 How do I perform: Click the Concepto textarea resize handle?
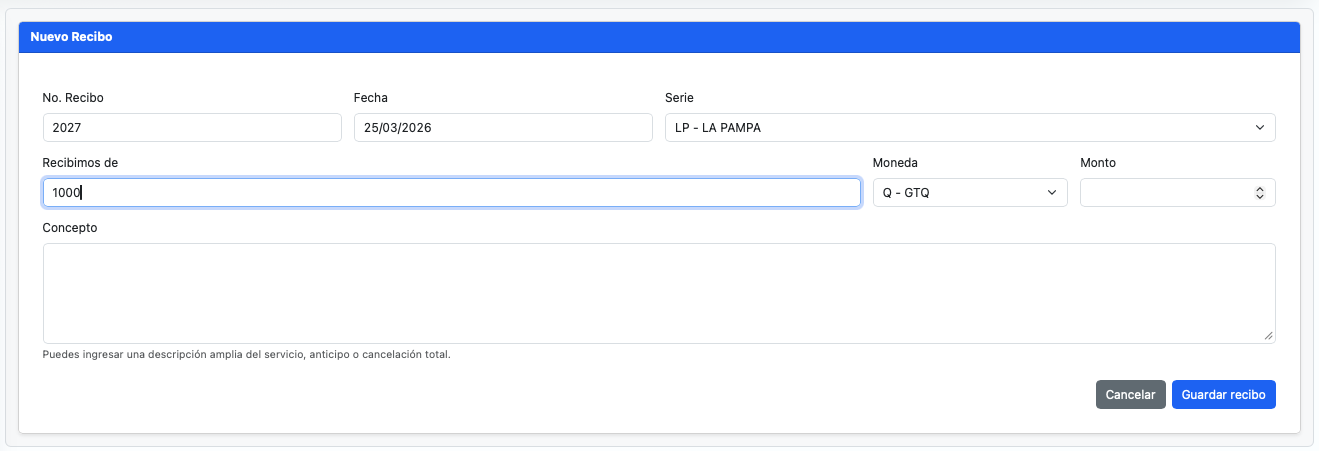[x=1268, y=336]
